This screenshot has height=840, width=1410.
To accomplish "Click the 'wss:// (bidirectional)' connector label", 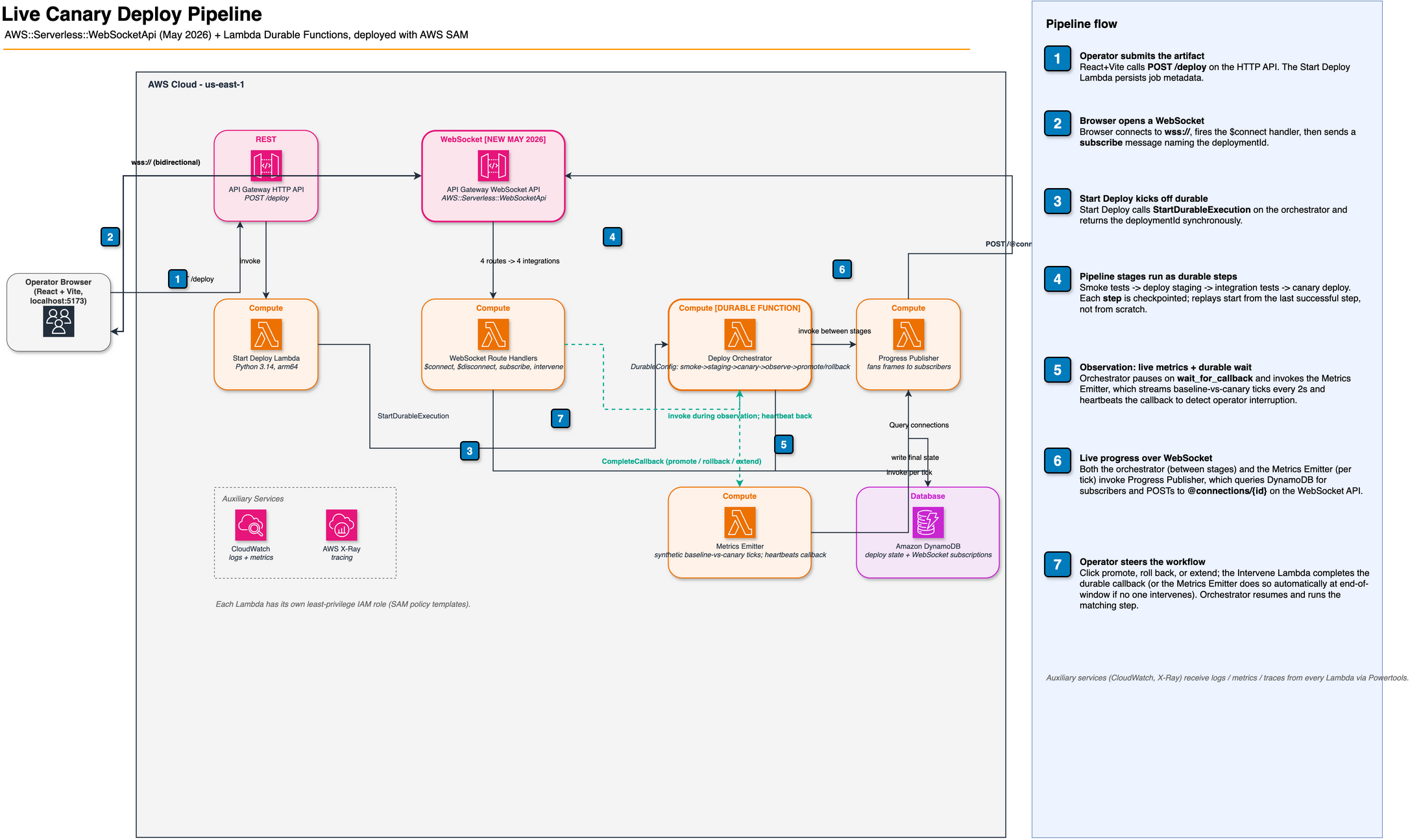I will click(165, 162).
